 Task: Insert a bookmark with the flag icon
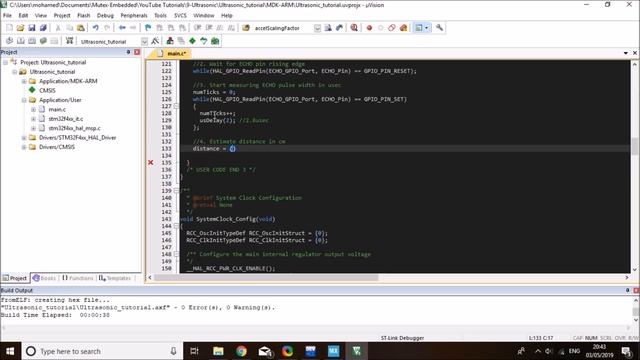(x=148, y=28)
